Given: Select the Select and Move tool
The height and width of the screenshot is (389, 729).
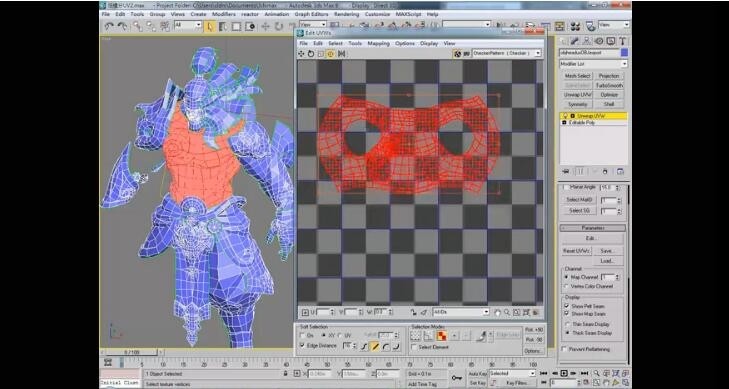Looking at the screenshot, I should tap(265, 26).
